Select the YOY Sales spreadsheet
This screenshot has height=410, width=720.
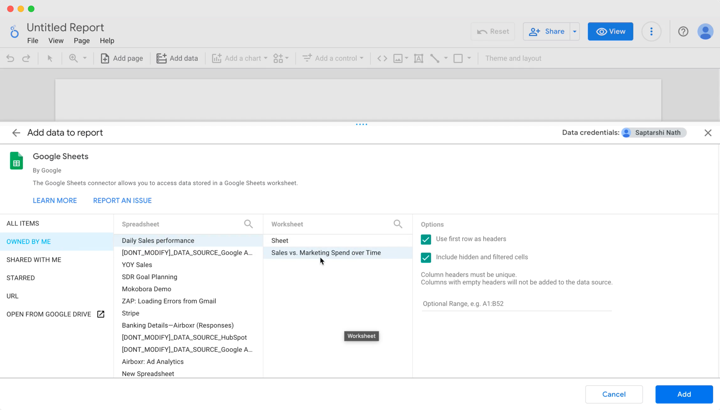[188, 265]
